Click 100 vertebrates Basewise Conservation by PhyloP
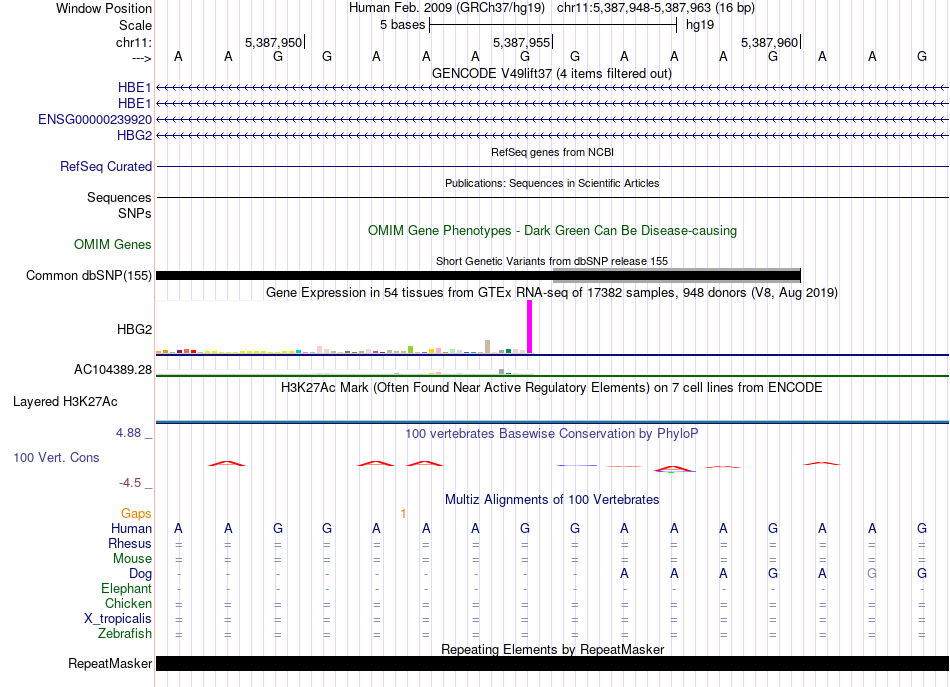 coord(552,434)
